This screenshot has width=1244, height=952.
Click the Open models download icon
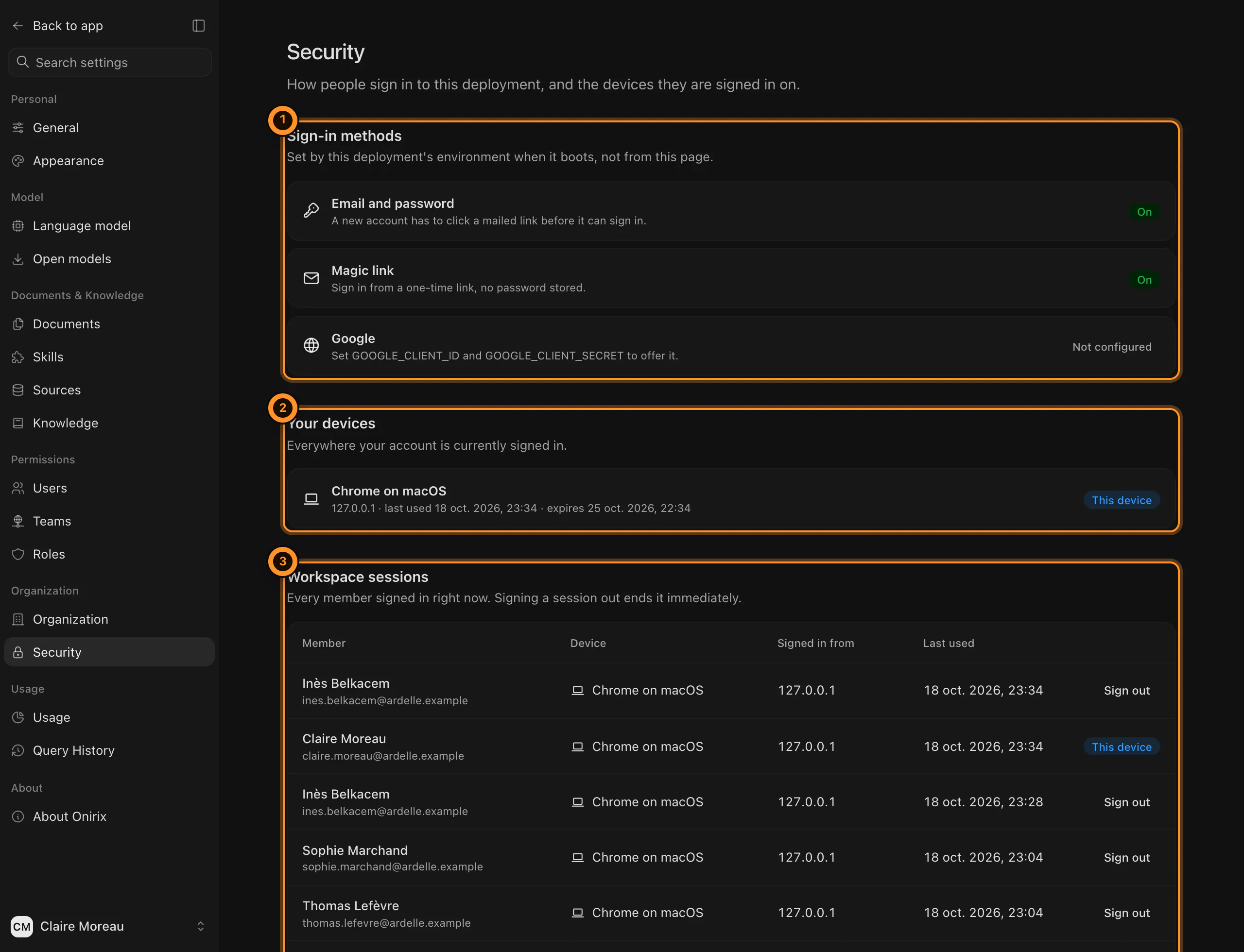[x=18, y=259]
